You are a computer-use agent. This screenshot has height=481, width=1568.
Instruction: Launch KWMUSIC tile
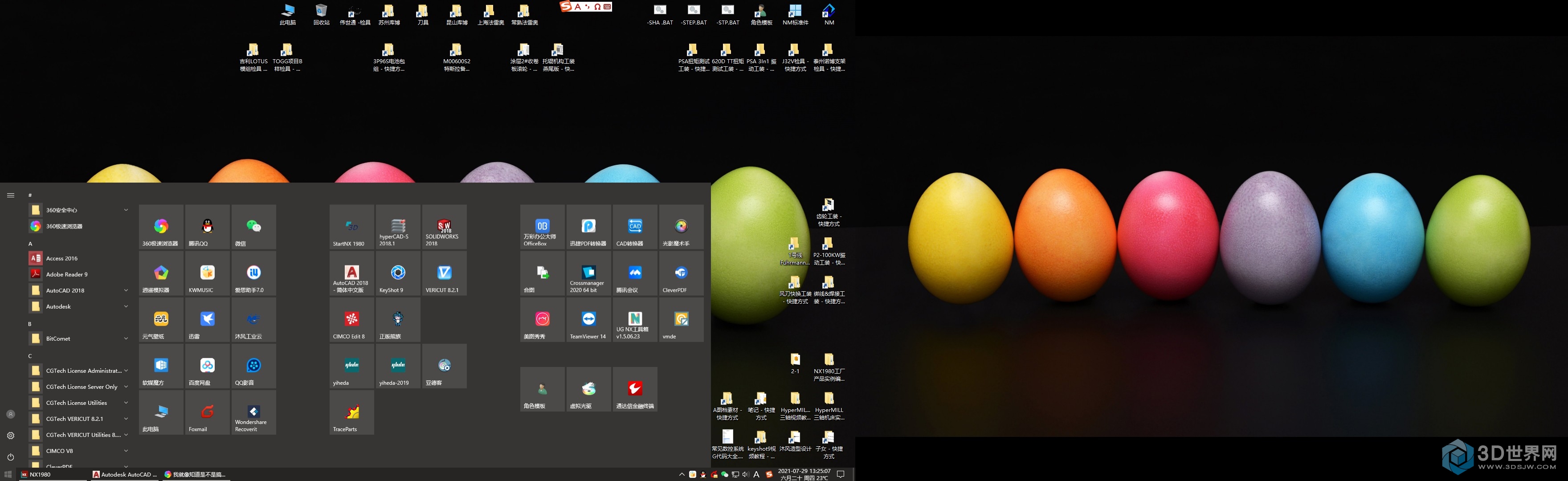[x=208, y=273]
